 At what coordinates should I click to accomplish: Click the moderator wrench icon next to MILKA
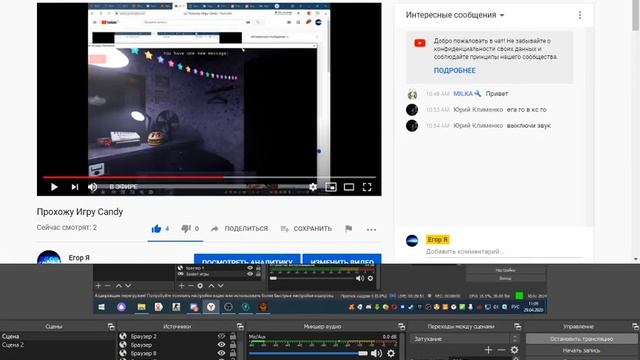tap(478, 93)
